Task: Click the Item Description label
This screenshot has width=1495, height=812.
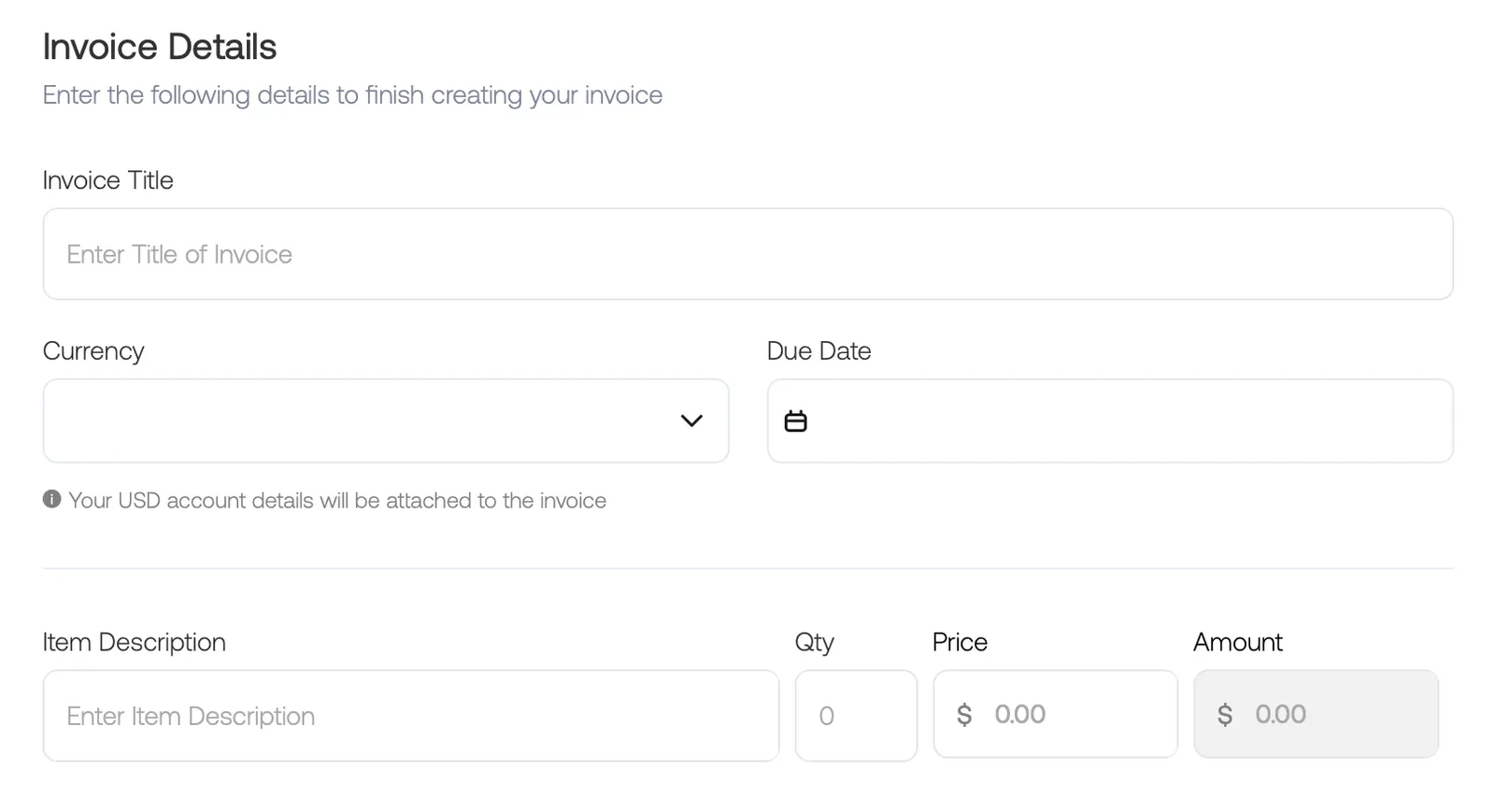Action: [135, 643]
